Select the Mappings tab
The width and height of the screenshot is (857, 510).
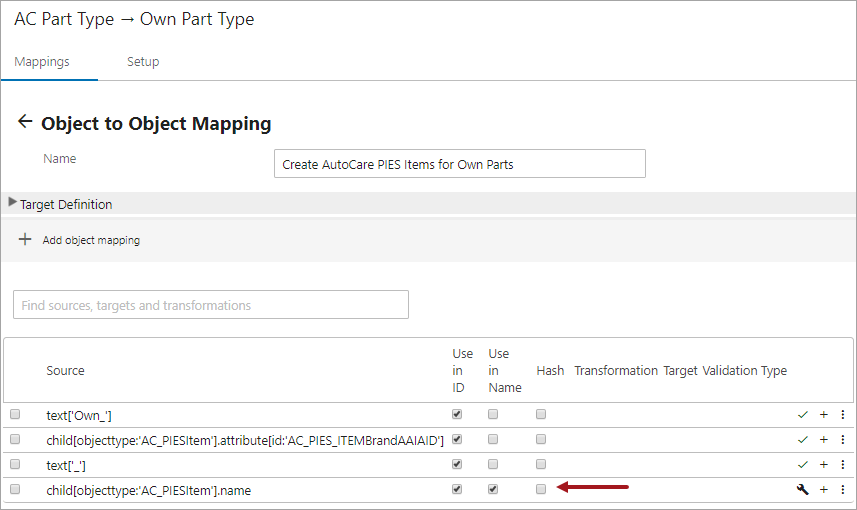pos(42,61)
